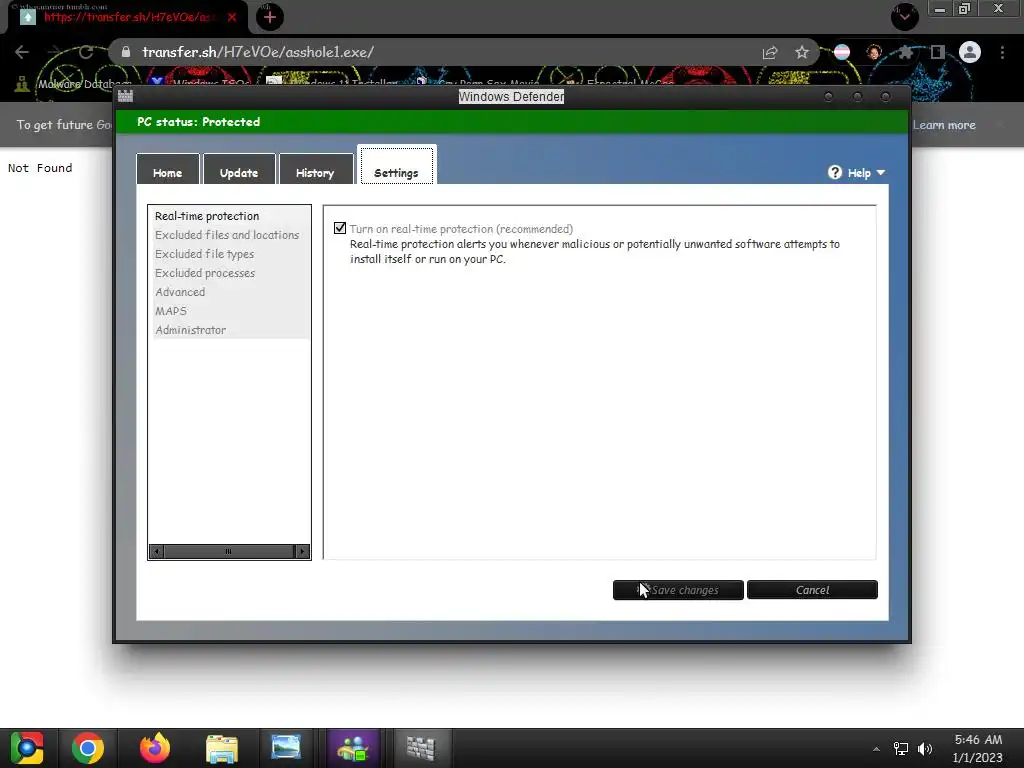
Task: Select the Settings tab
Action: 396,165
